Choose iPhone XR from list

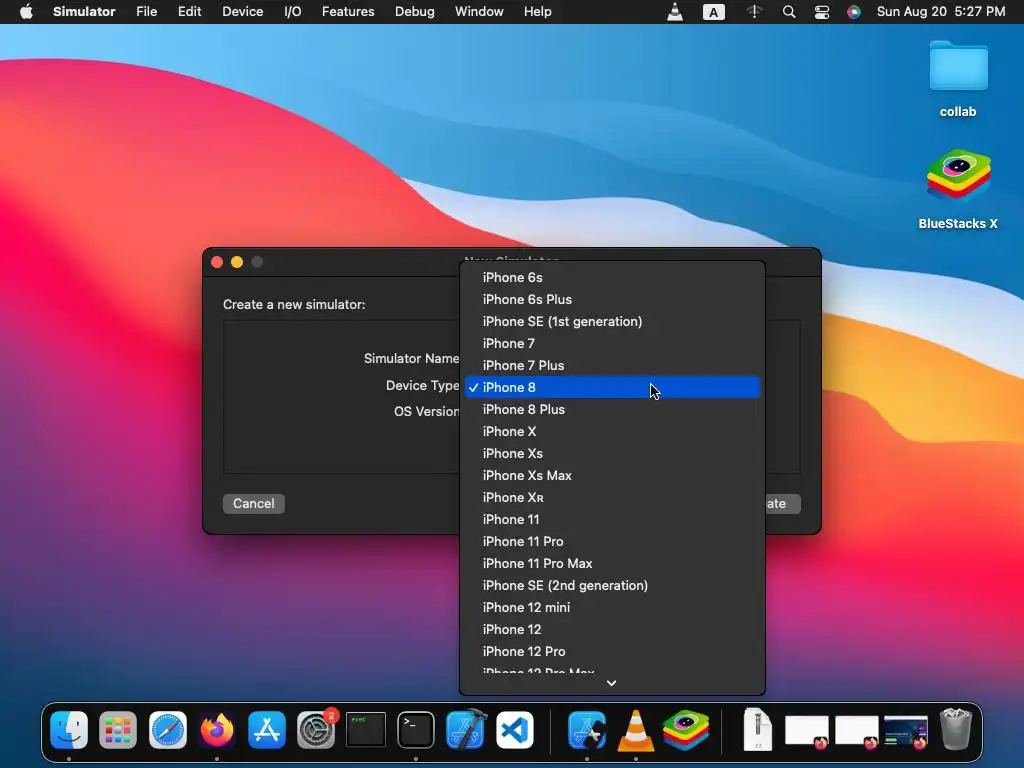pos(612,497)
